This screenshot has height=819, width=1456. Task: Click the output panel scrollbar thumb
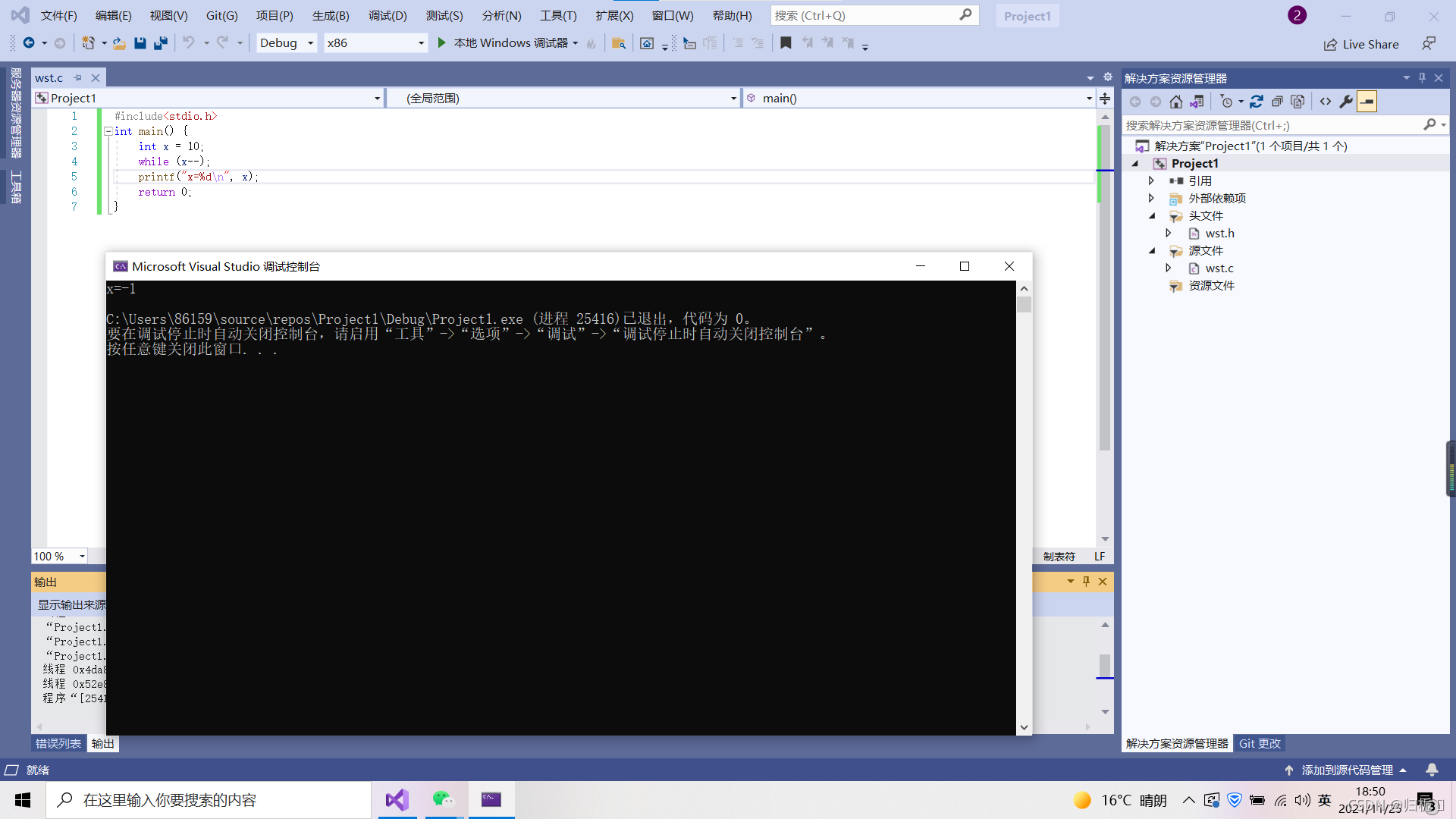1105,665
